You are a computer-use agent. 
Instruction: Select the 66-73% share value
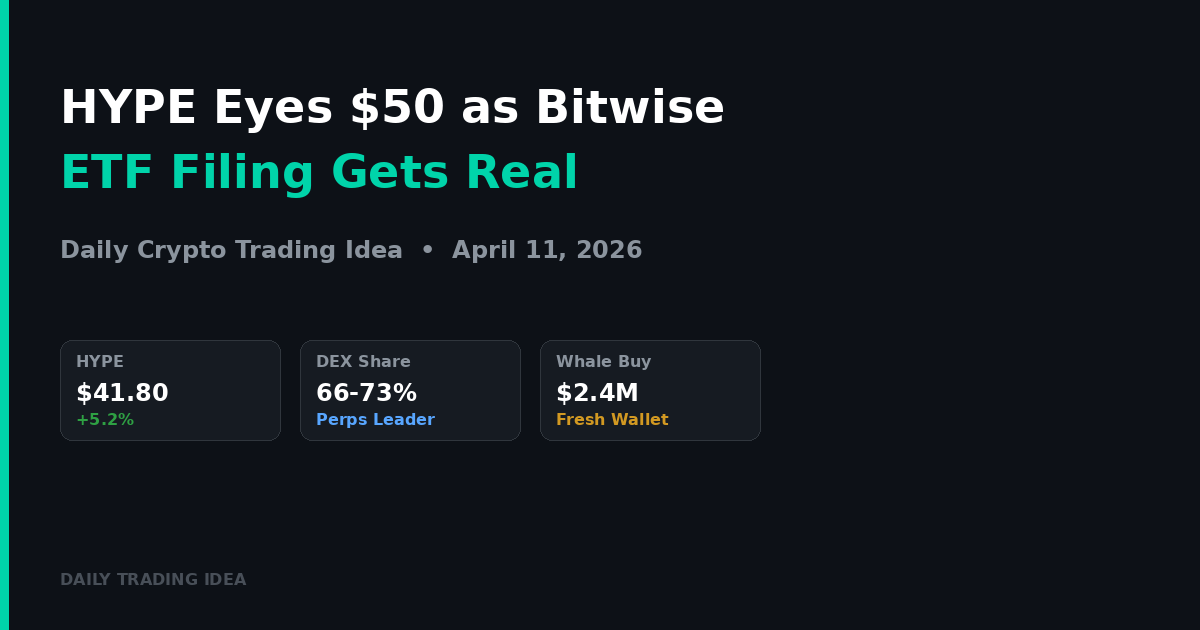[x=366, y=394]
